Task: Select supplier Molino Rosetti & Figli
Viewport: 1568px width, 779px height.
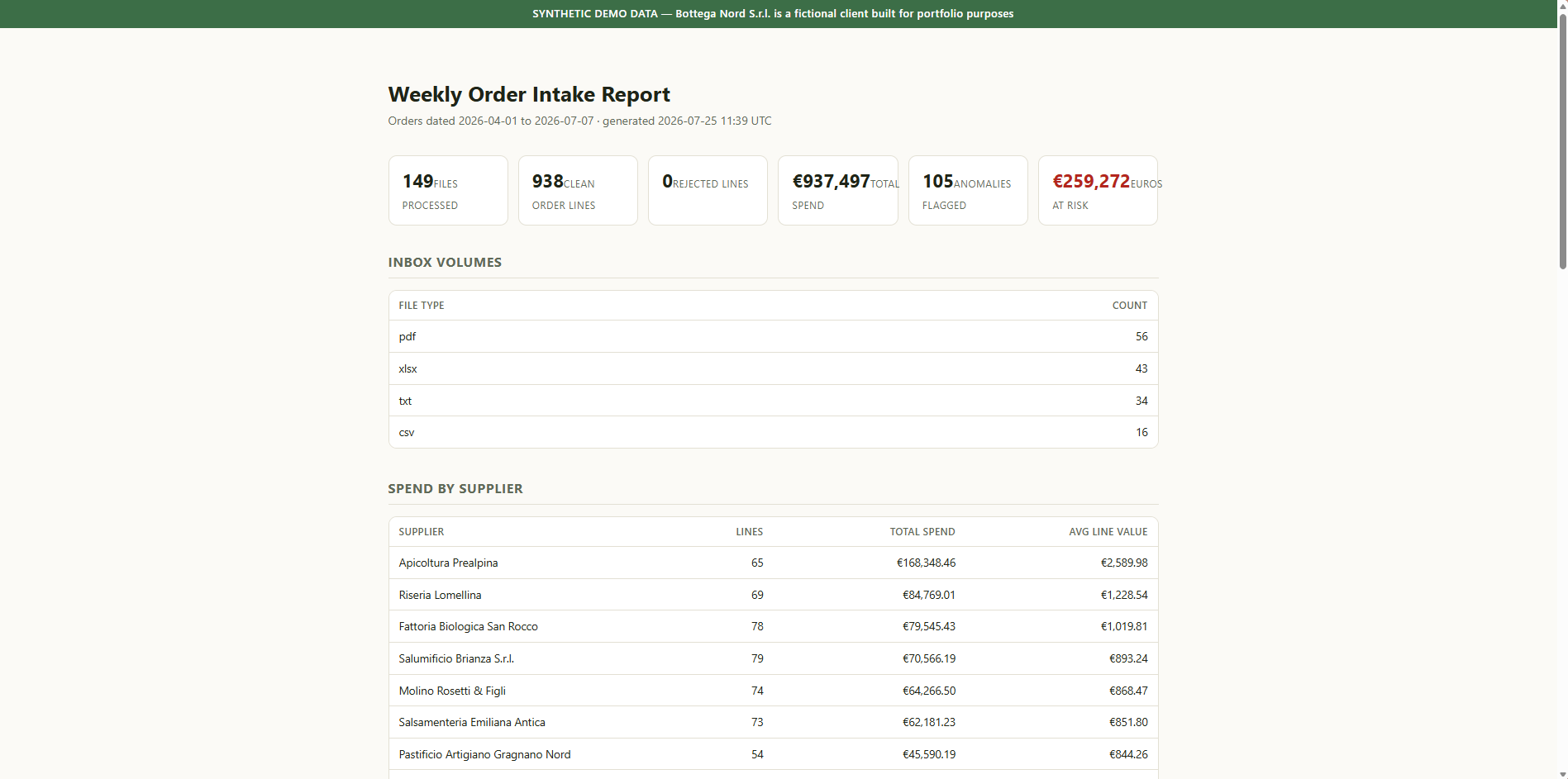Action: (452, 691)
